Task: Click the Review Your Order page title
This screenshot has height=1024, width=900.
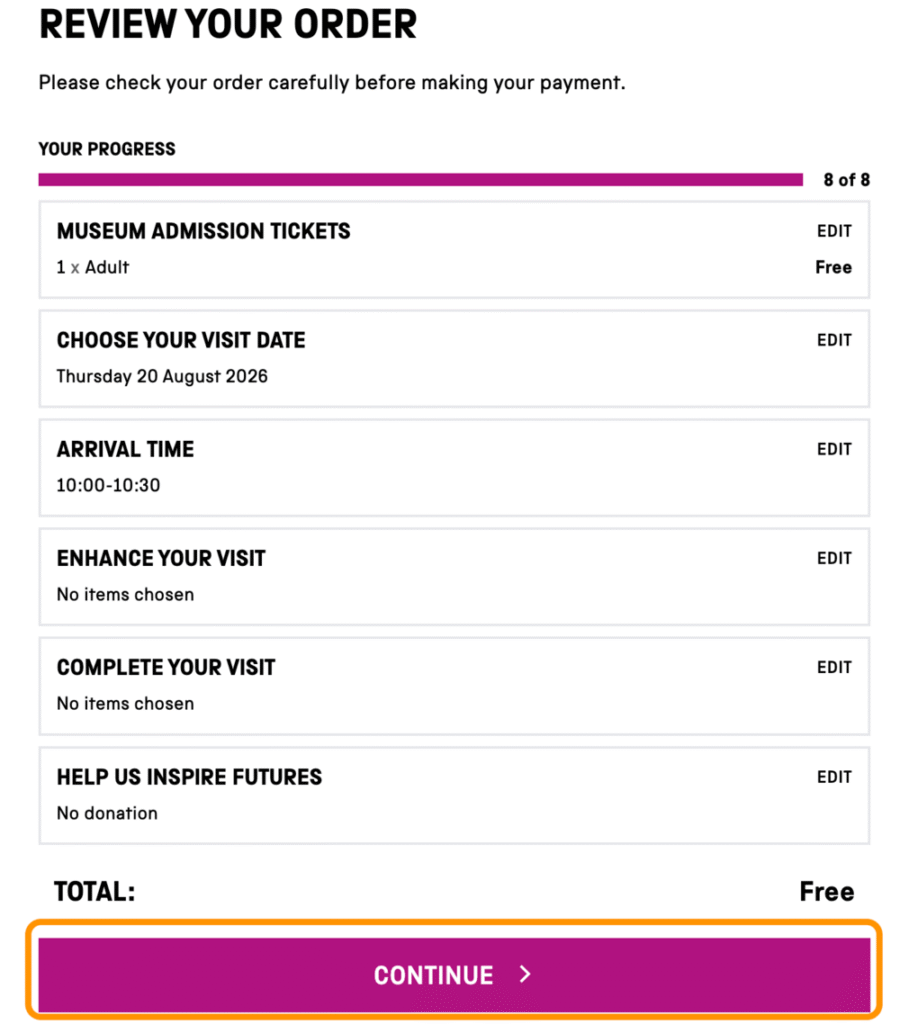Action: pyautogui.click(x=228, y=24)
